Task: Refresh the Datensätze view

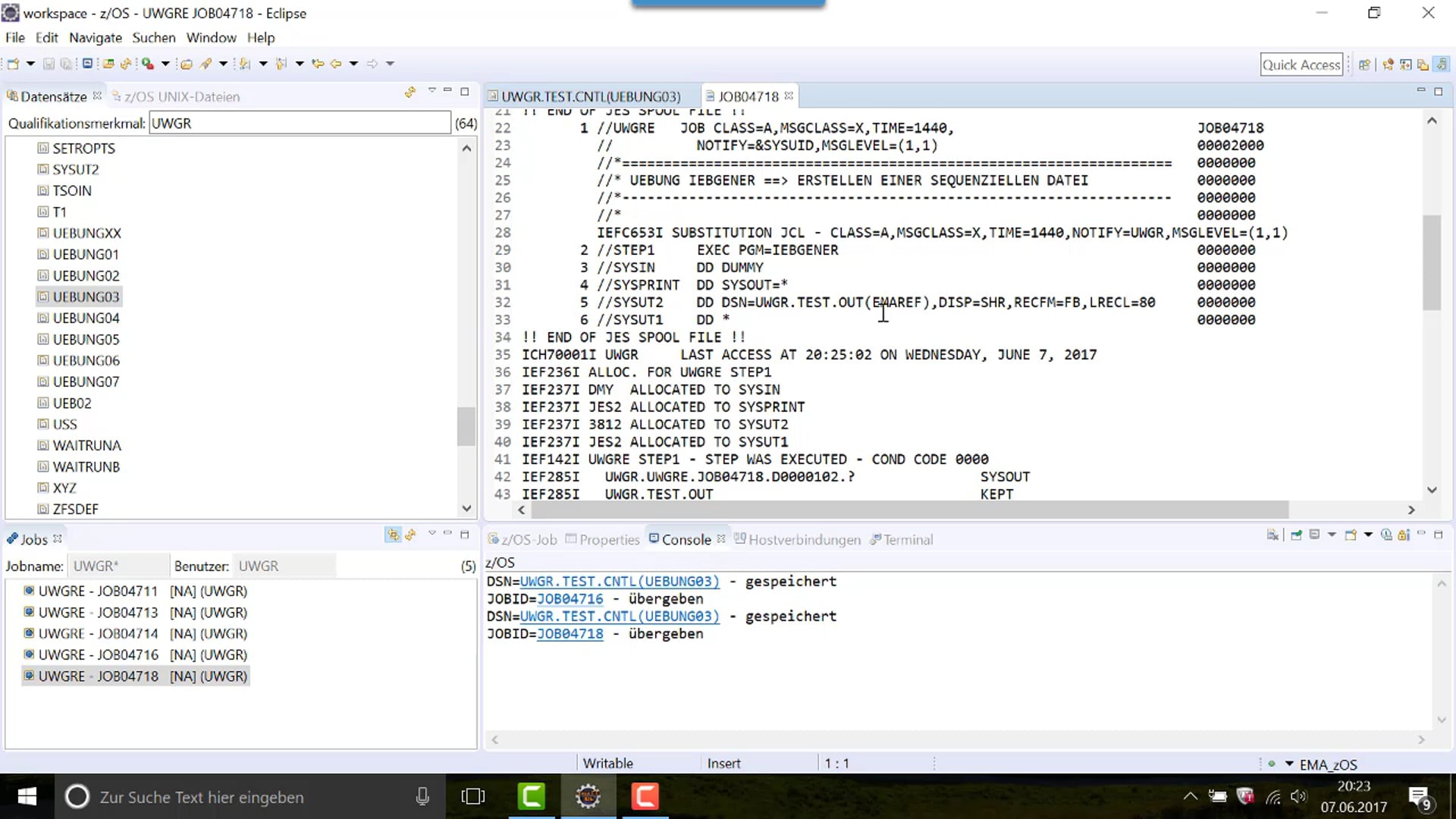Action: click(410, 92)
